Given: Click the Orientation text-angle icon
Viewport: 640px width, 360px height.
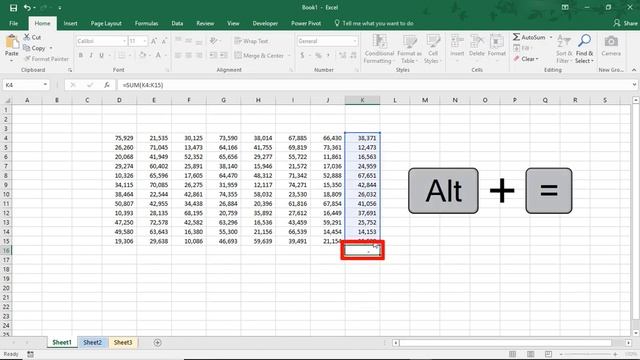Looking at the screenshot, I should point(213,41).
